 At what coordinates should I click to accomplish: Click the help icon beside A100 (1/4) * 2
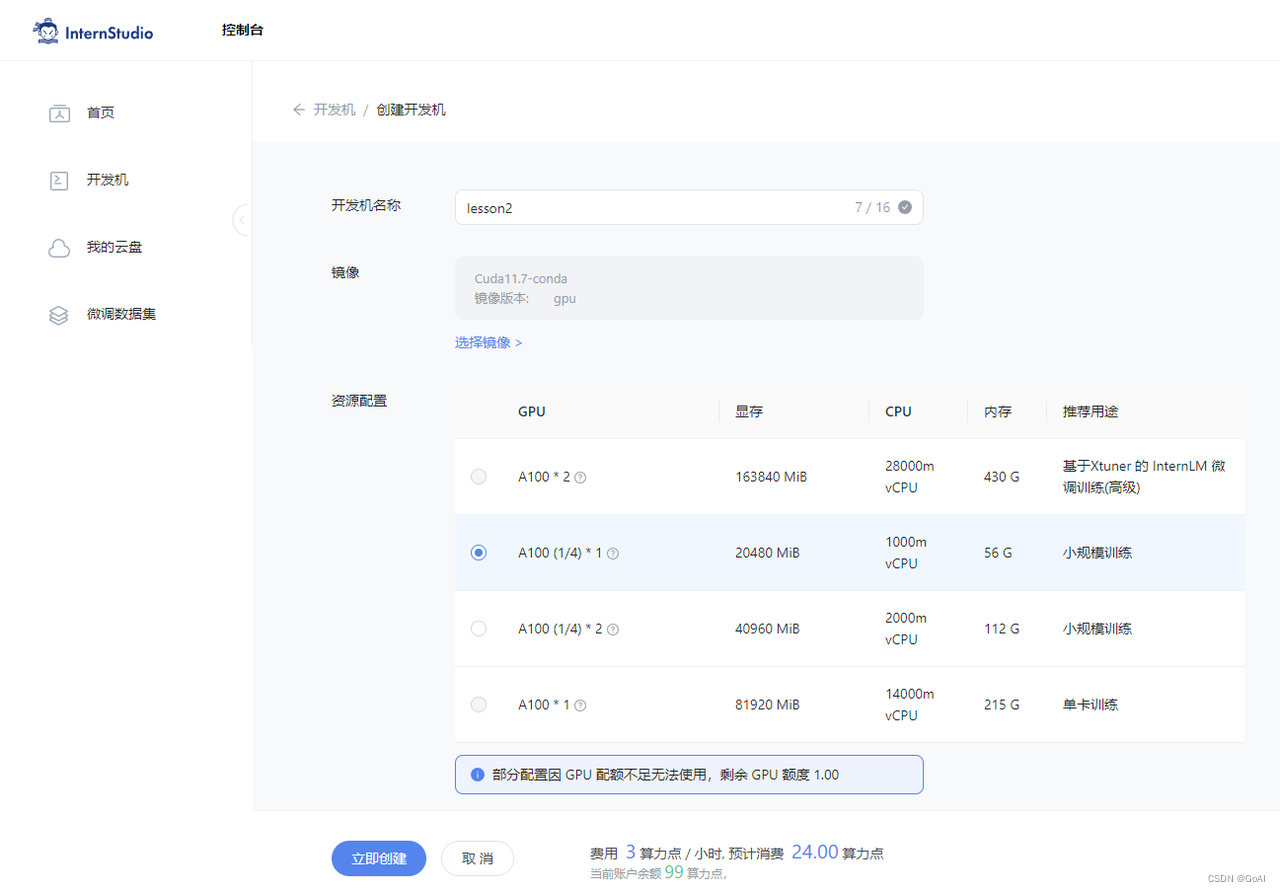coord(613,629)
